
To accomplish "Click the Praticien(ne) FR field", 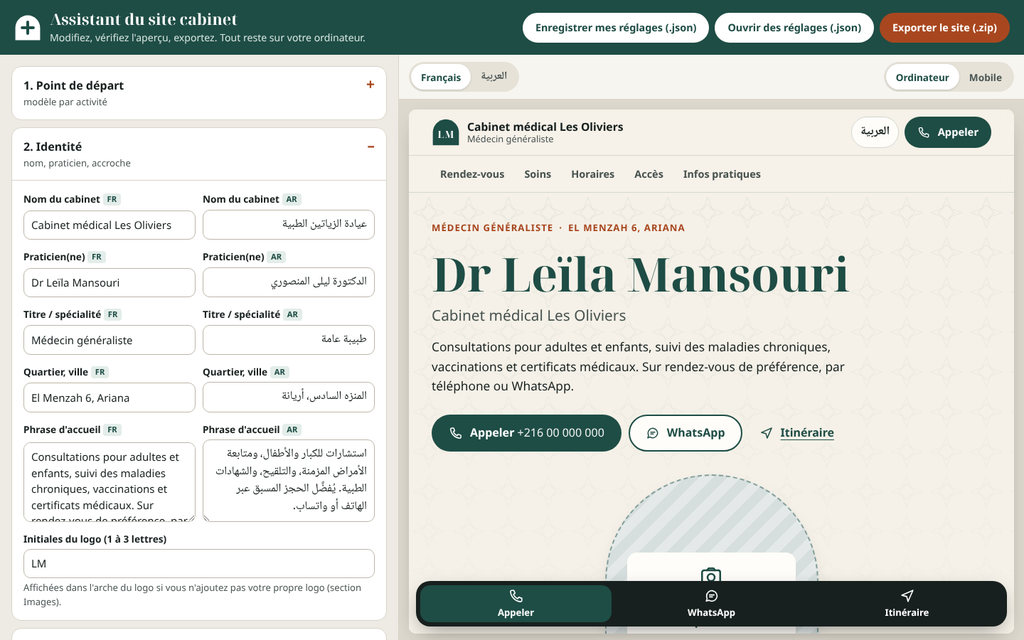I will click(109, 283).
